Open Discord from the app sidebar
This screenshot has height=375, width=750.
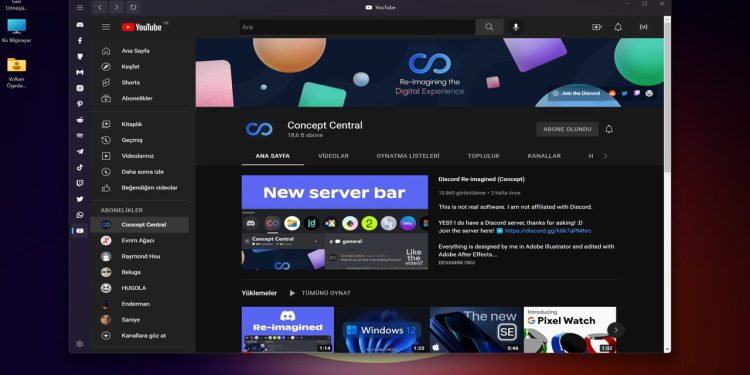pyautogui.click(x=80, y=24)
